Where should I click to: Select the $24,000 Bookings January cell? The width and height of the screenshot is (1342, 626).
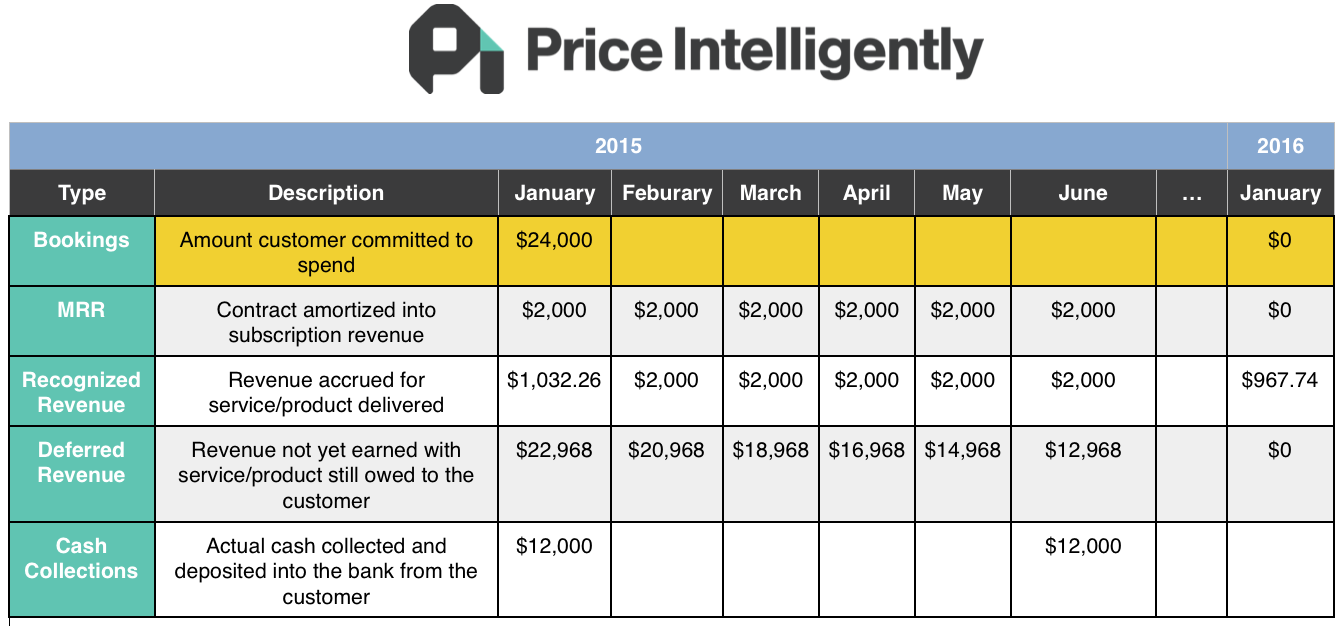pyautogui.click(x=555, y=251)
